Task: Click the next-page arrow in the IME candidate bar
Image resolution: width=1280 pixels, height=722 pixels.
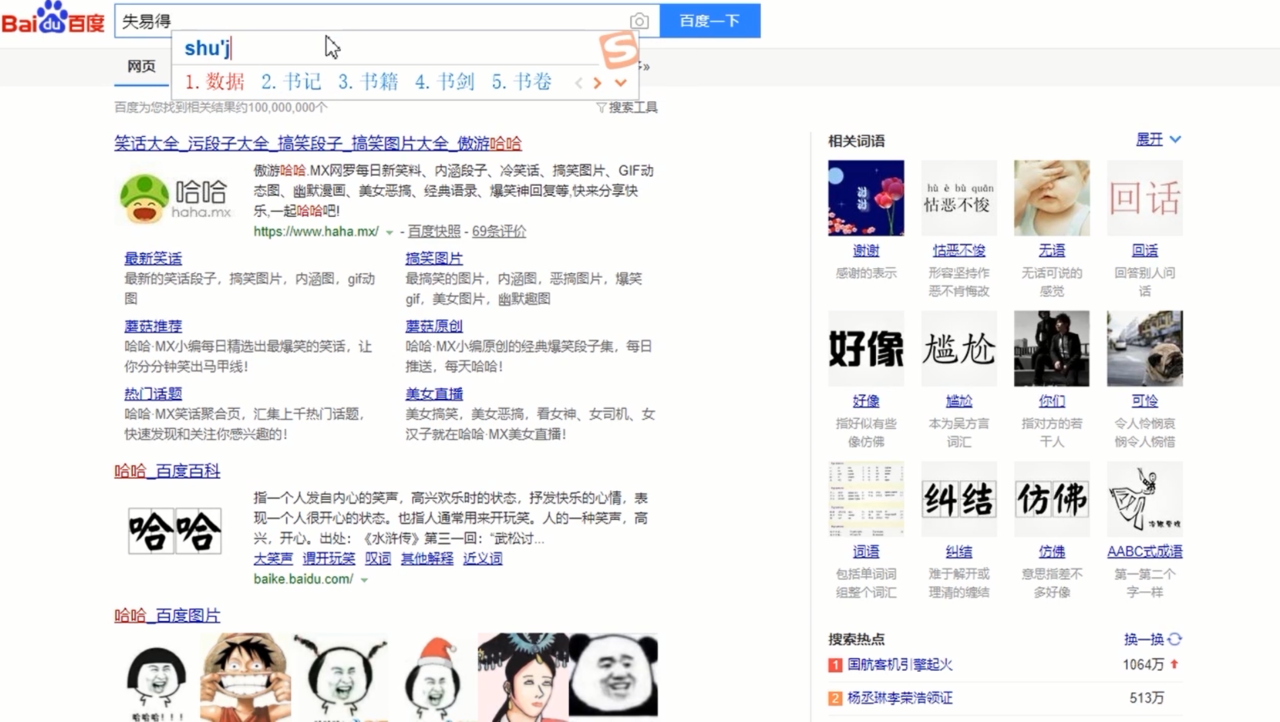Action: (598, 83)
